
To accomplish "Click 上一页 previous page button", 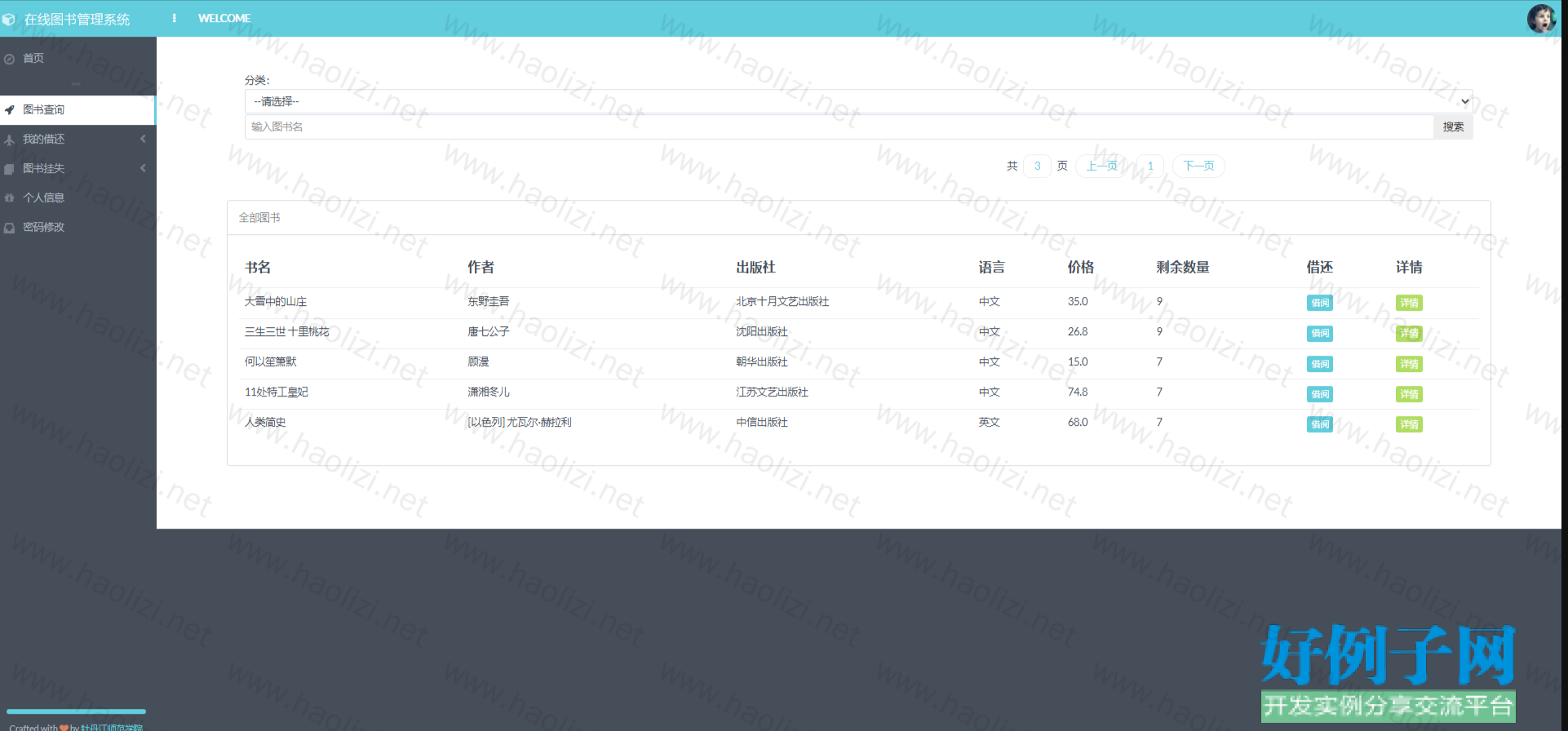I will point(1101,166).
